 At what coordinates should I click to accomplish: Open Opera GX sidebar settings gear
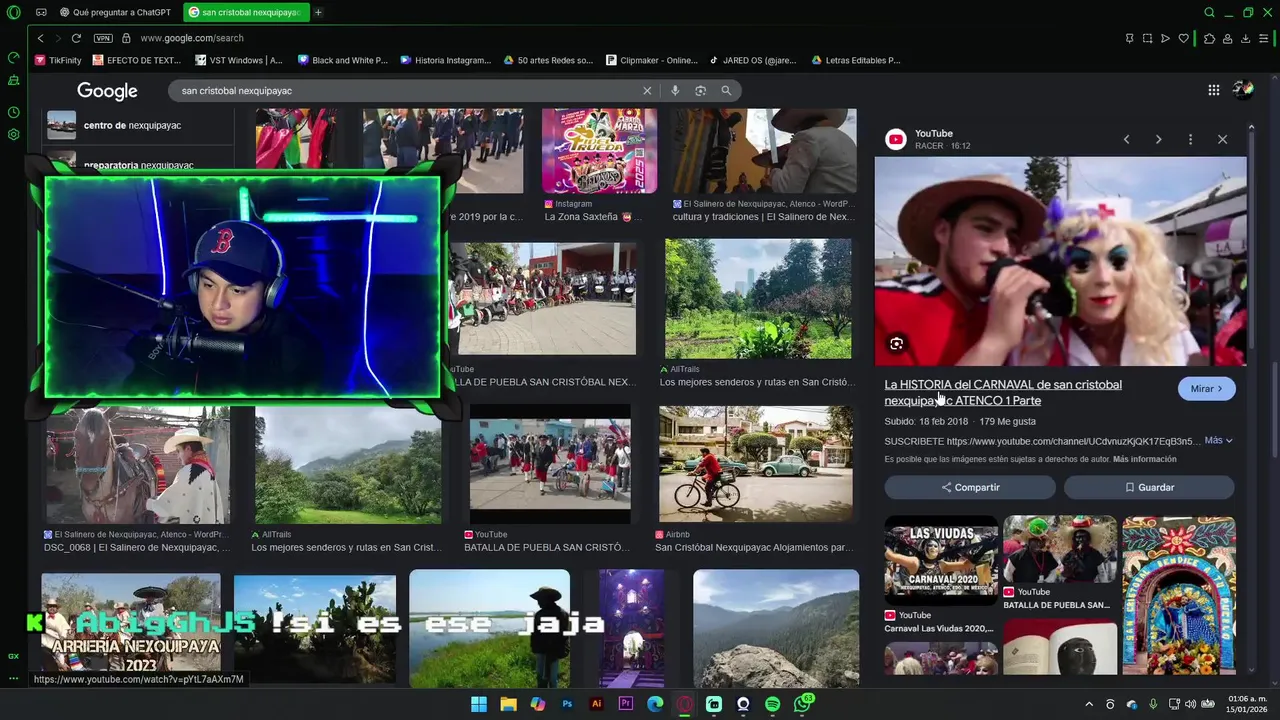tap(14, 134)
